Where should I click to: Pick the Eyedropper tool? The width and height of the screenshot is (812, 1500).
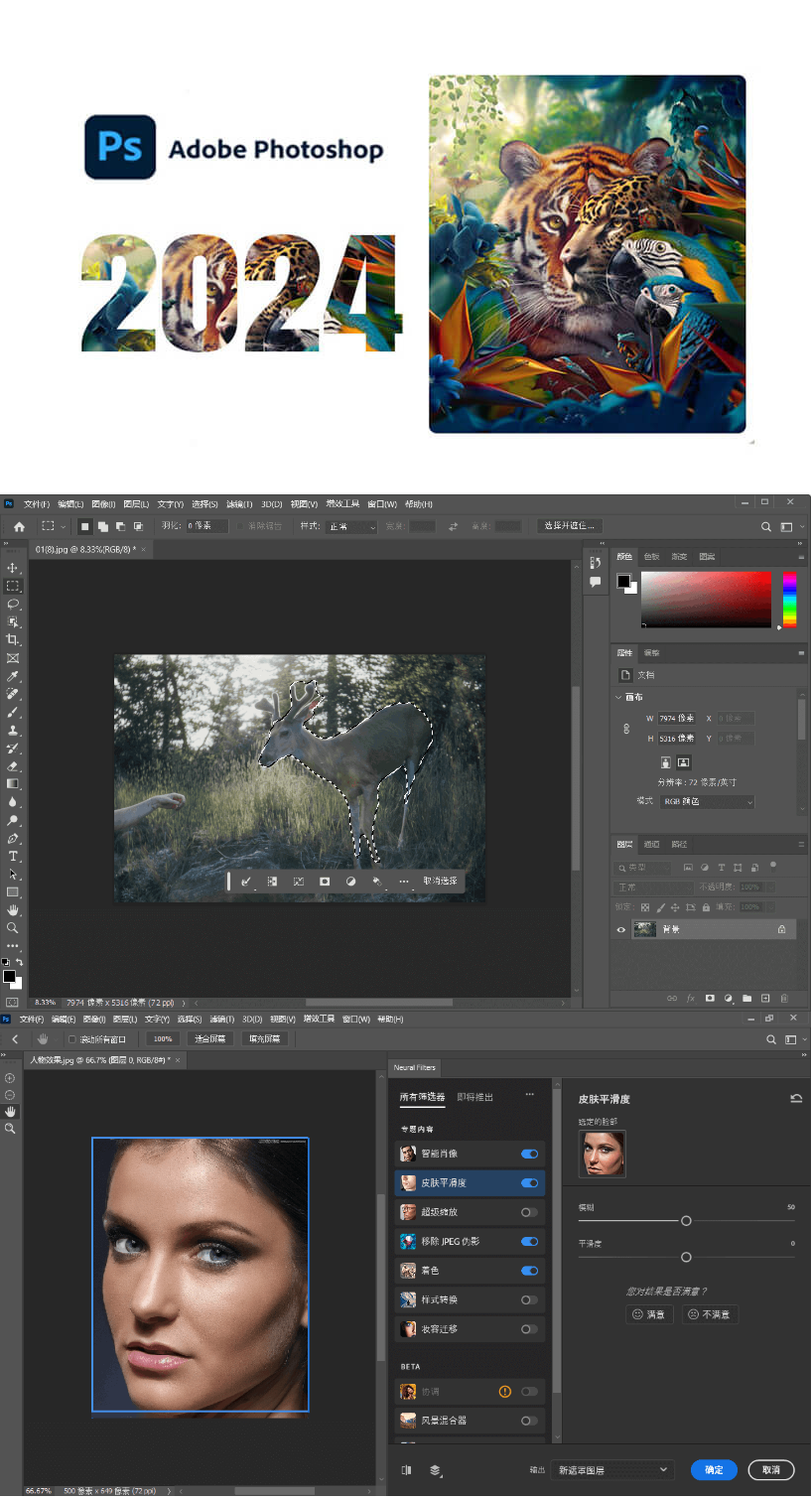click(13, 676)
